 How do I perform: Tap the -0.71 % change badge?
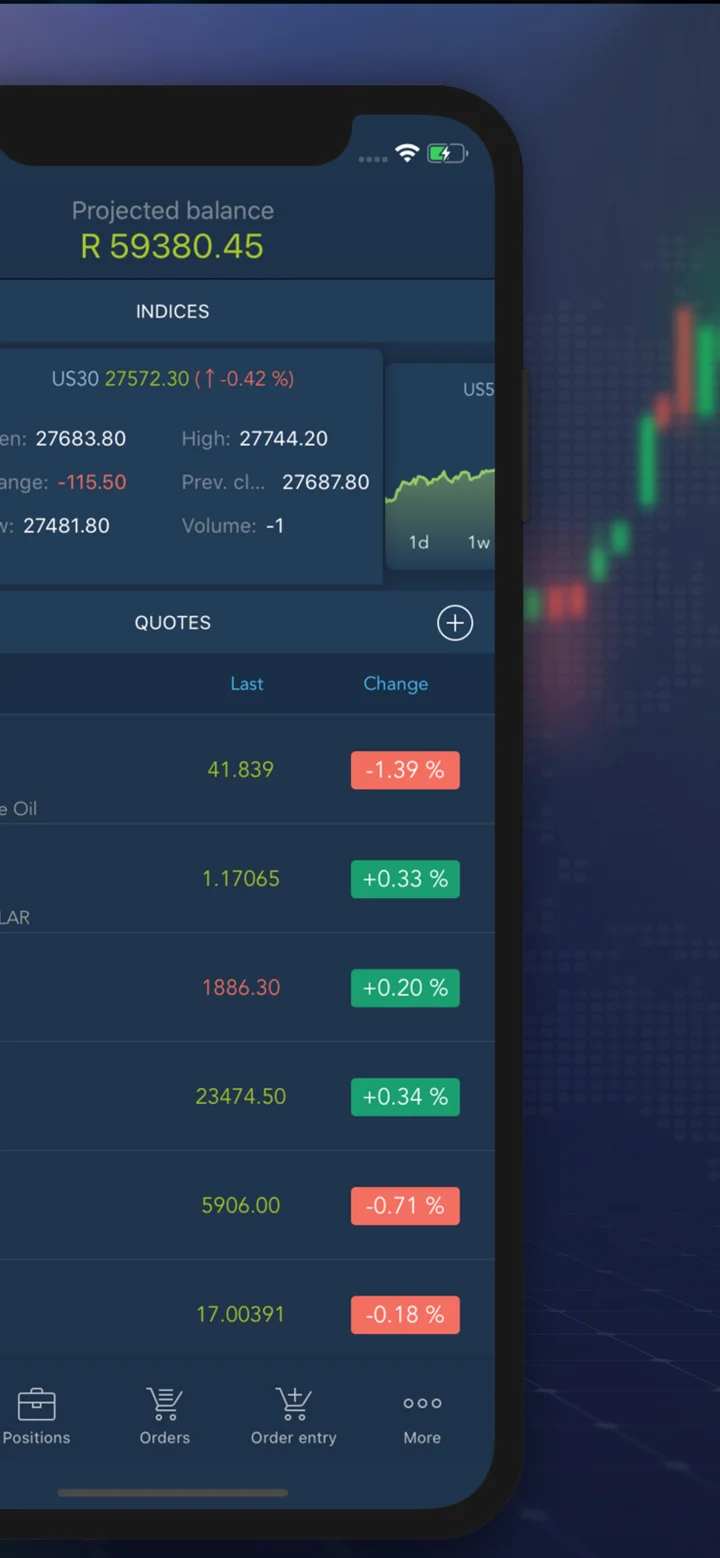405,1206
